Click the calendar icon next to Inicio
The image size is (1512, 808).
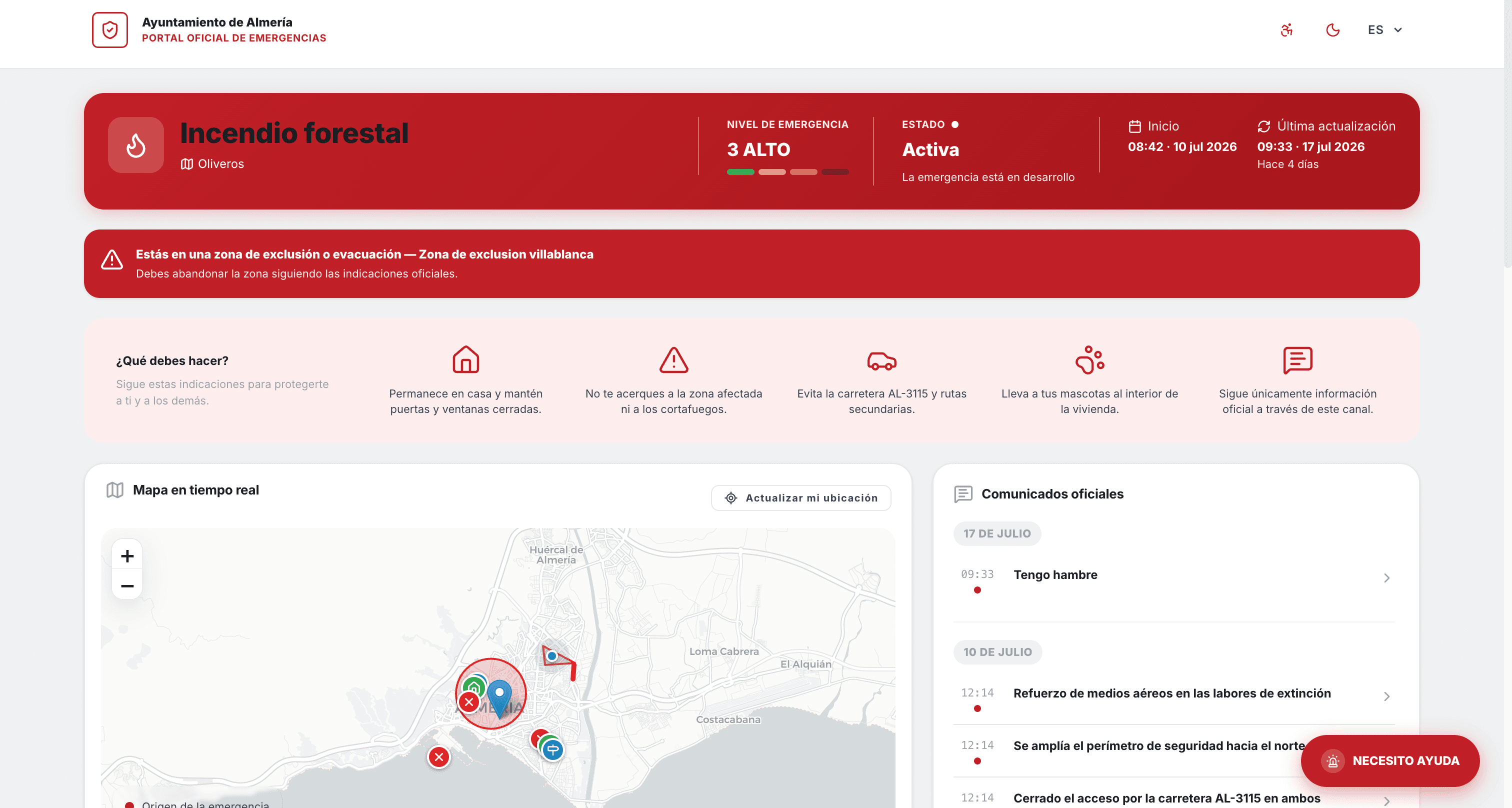pos(1134,126)
